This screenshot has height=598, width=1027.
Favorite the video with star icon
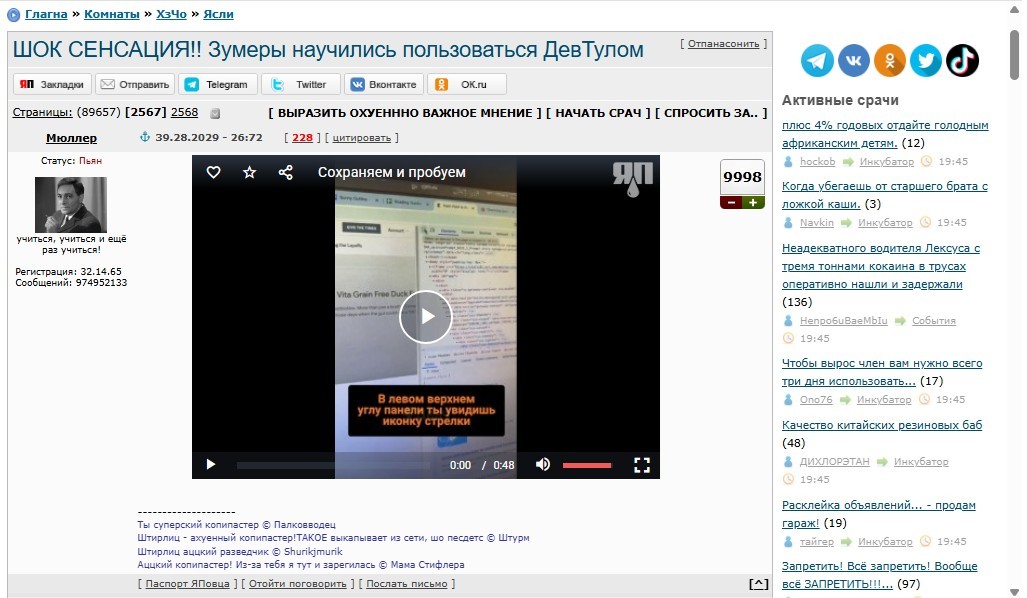(250, 172)
